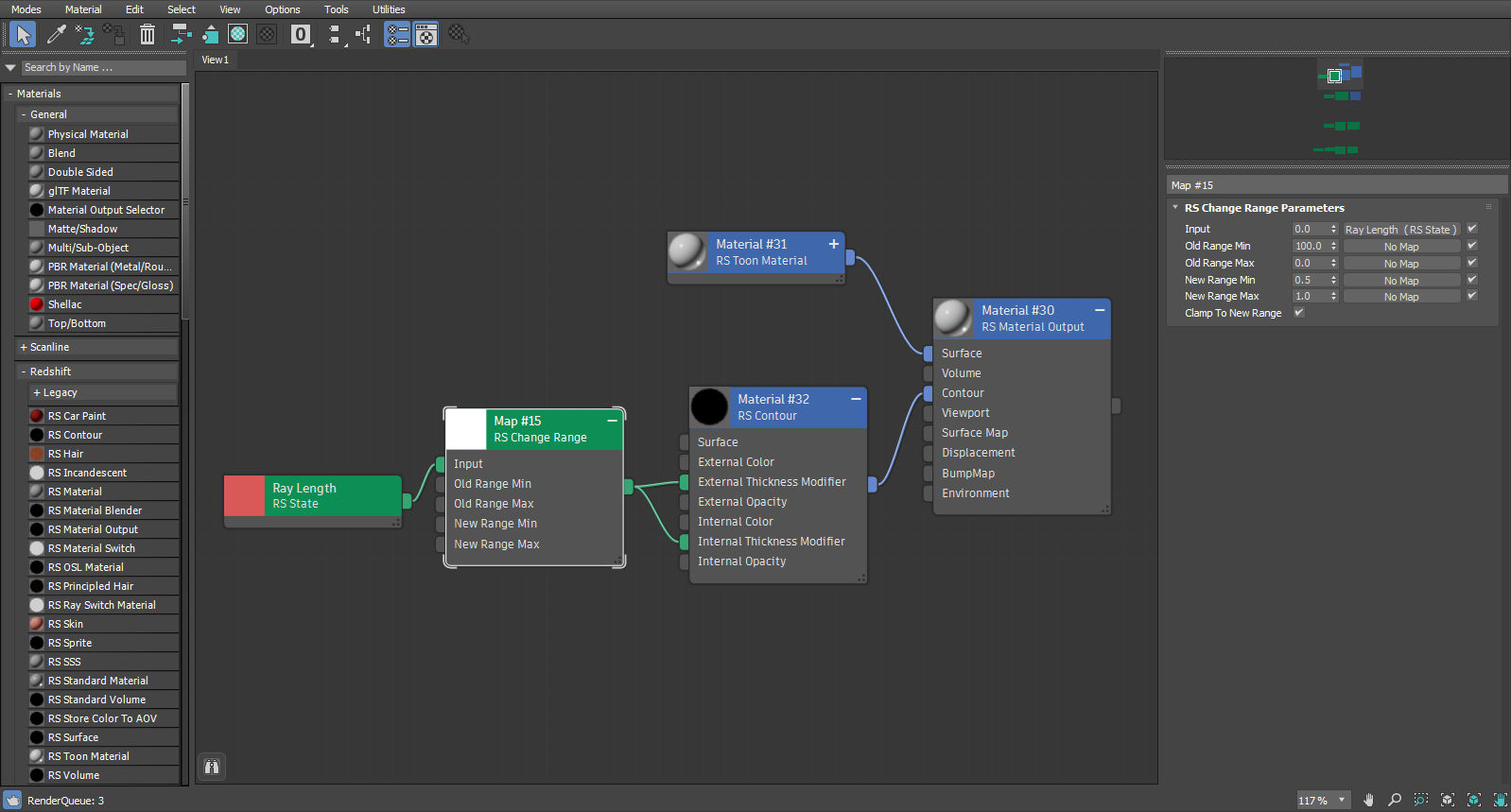Collapse the Redshift group
Screen dimensions: 1511x812
pyautogui.click(x=24, y=371)
